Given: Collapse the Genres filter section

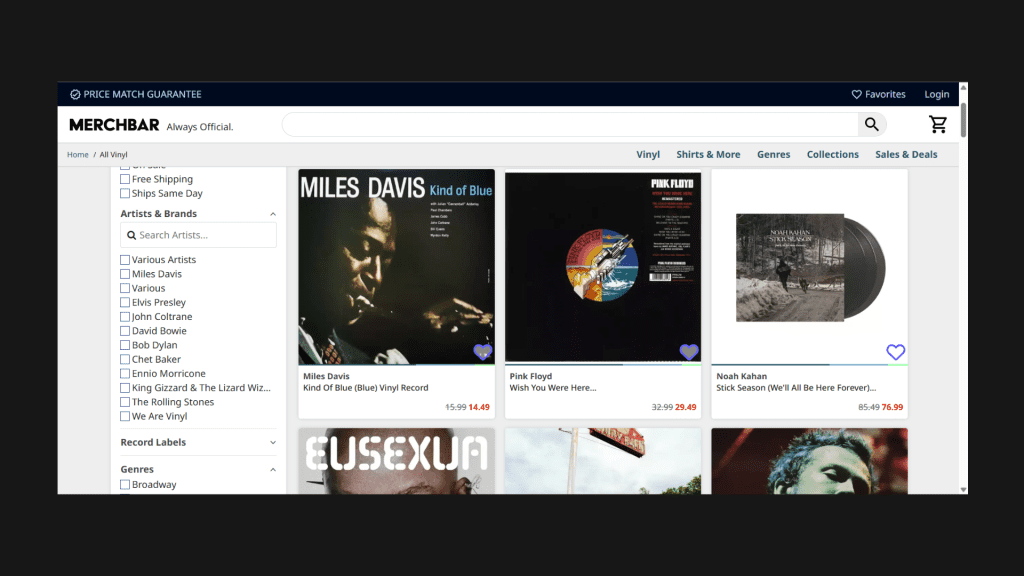Looking at the screenshot, I should 273,470.
